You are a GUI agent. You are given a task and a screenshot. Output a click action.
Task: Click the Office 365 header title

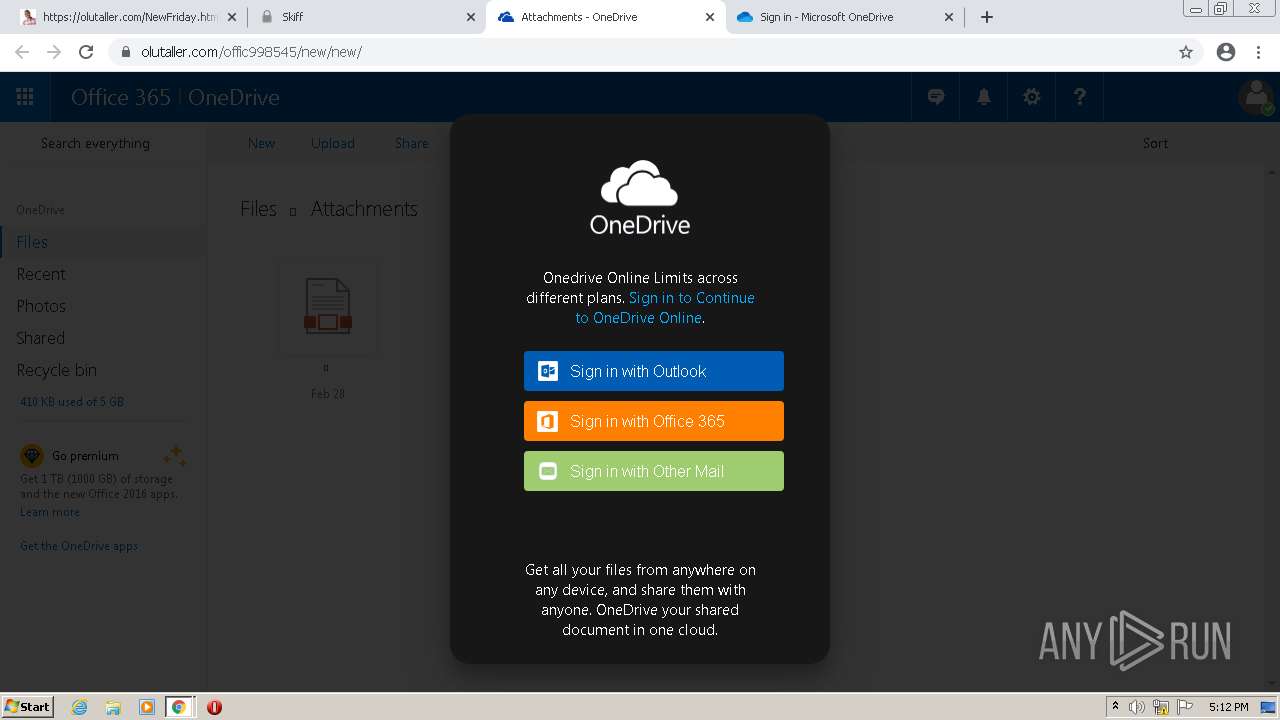click(121, 97)
